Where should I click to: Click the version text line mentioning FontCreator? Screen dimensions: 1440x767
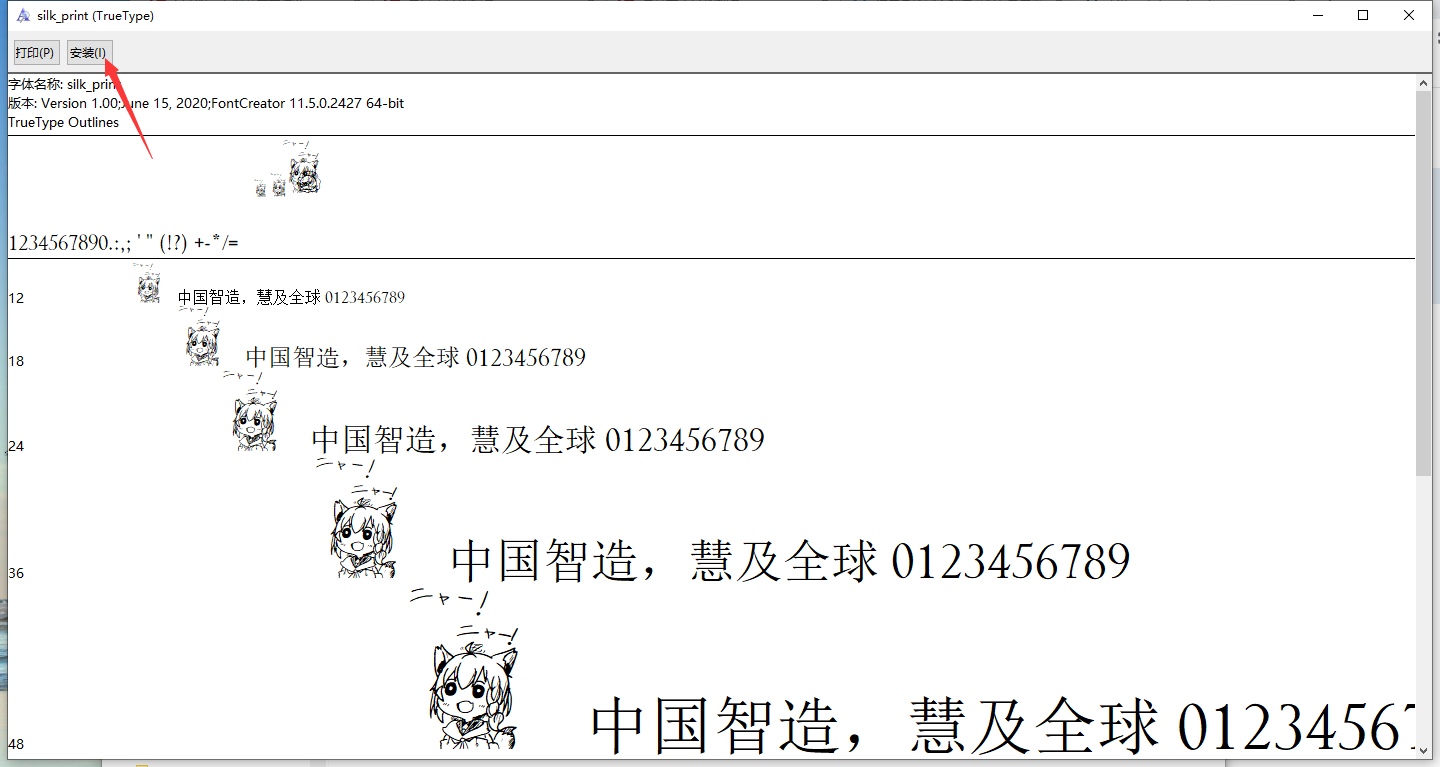pos(206,103)
